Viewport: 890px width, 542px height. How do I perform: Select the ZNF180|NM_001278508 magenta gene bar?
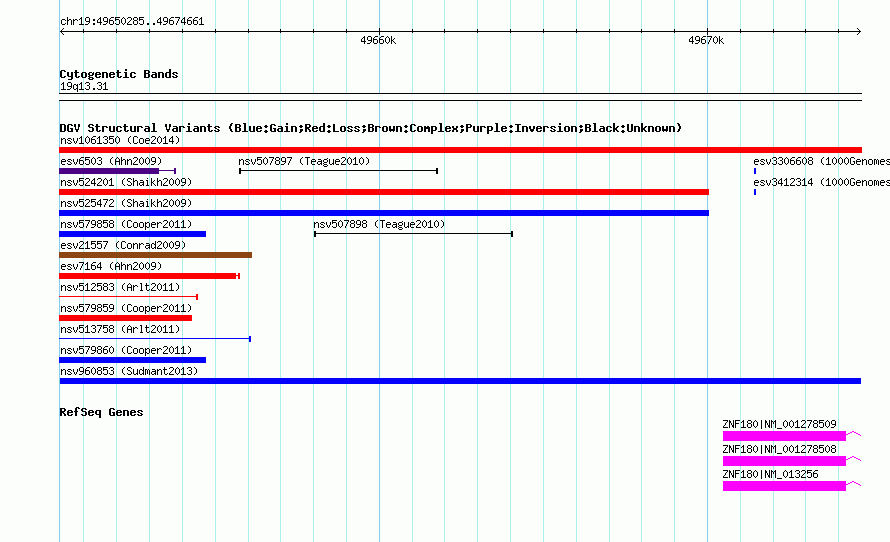[784, 461]
